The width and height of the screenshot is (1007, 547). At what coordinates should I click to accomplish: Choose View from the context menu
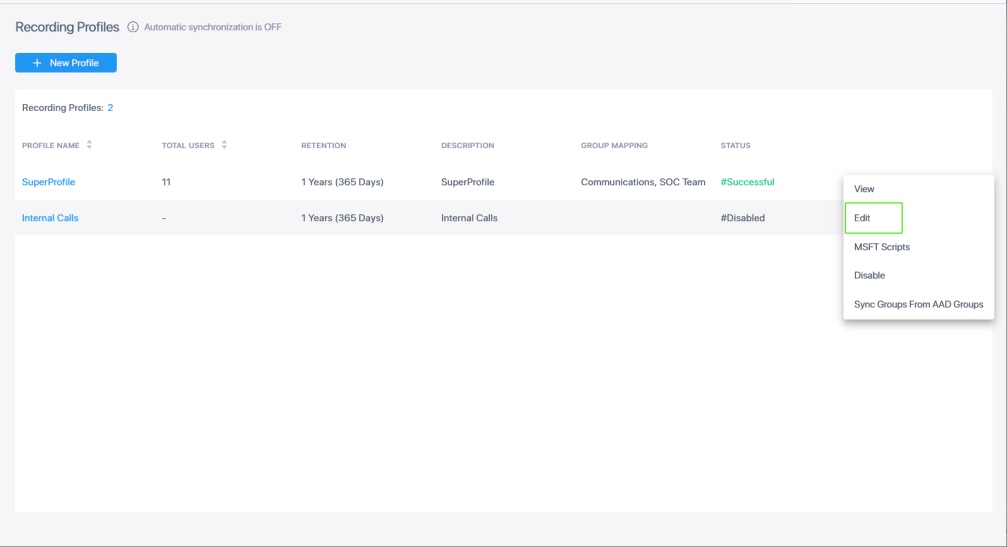click(x=864, y=189)
